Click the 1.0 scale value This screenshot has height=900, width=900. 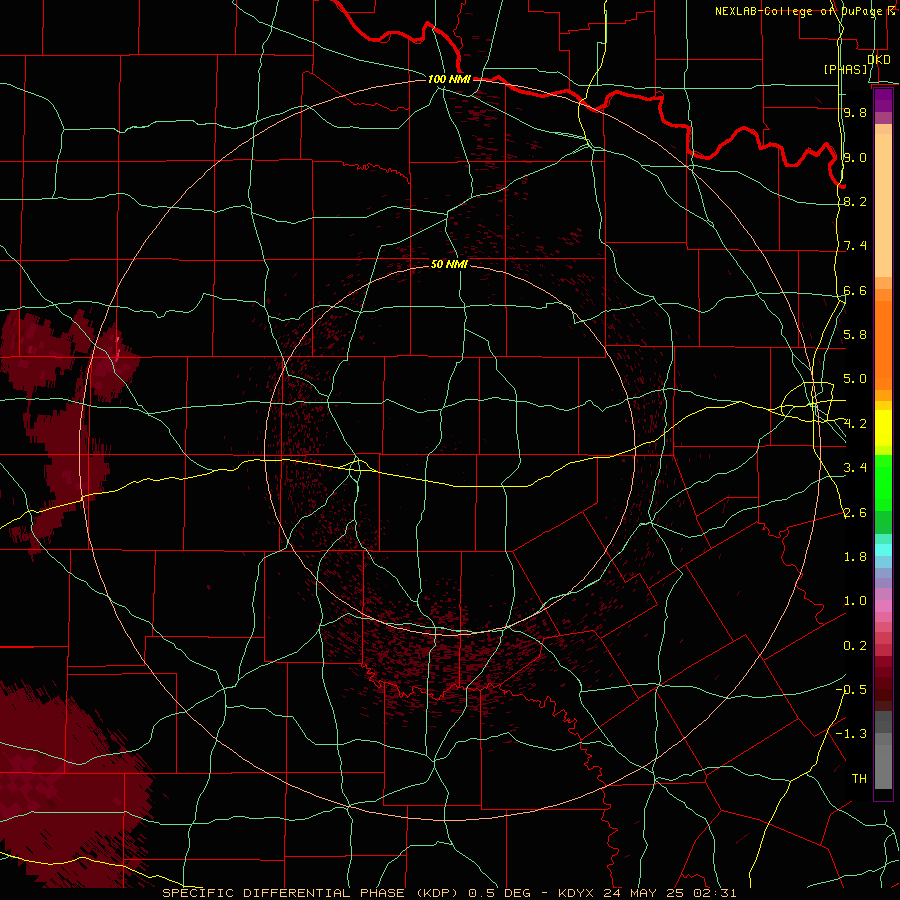pyautogui.click(x=855, y=601)
